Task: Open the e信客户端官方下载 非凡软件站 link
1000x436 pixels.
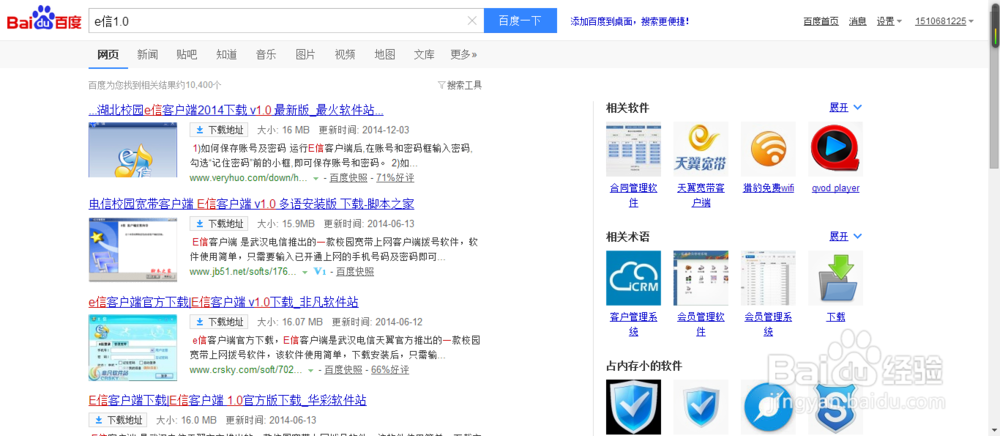Action: 223,302
